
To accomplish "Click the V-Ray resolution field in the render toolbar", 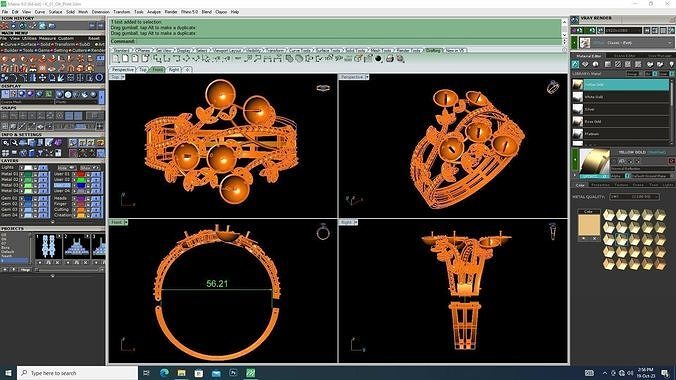I will pyautogui.click(x=623, y=31).
